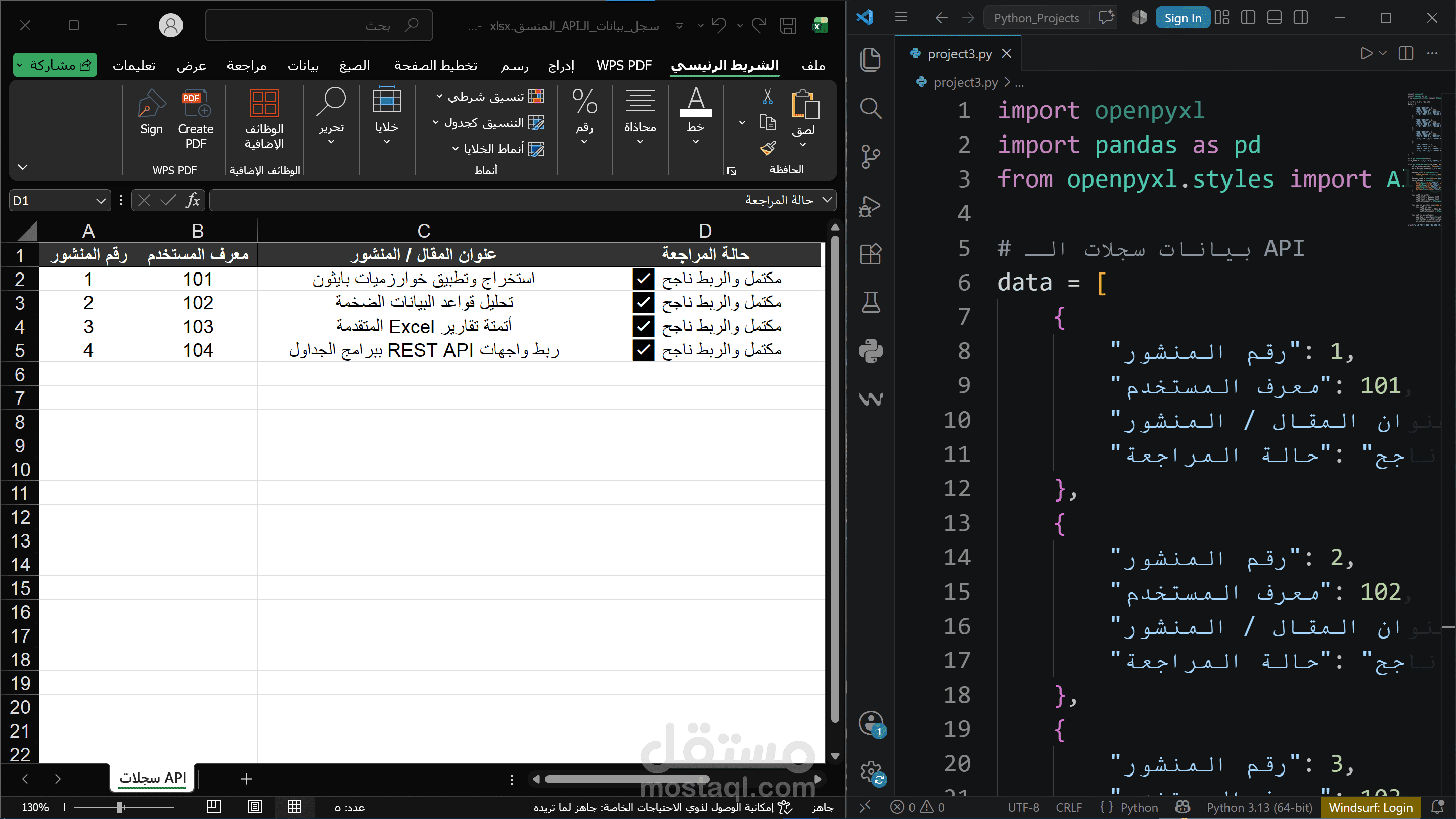Expand the Excel formula bar
This screenshot has width=1456, height=819.
(827, 200)
